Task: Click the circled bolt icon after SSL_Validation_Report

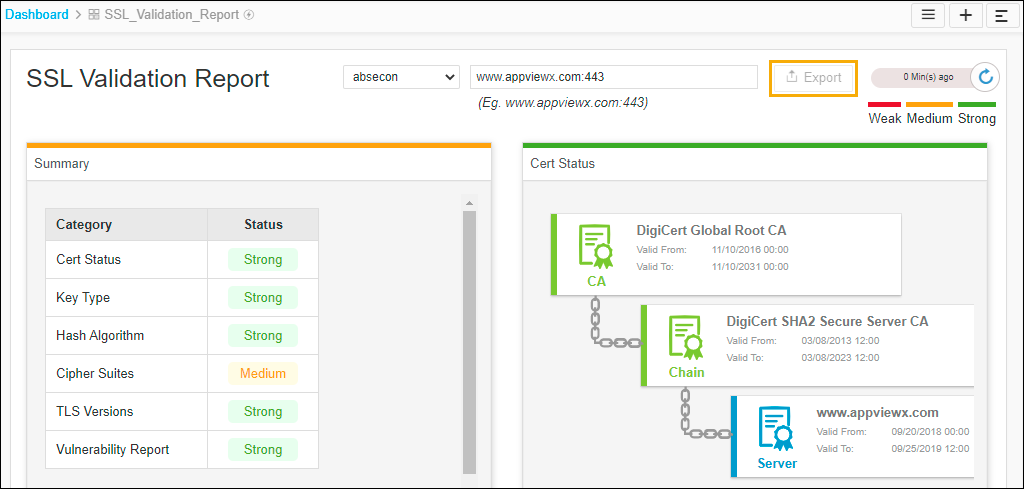Action: click(249, 14)
